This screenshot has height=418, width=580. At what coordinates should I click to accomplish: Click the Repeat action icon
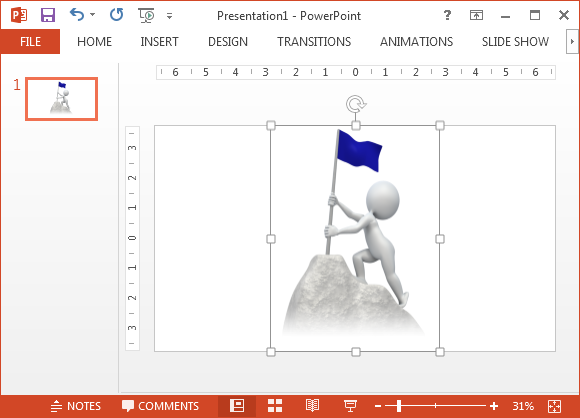point(117,15)
